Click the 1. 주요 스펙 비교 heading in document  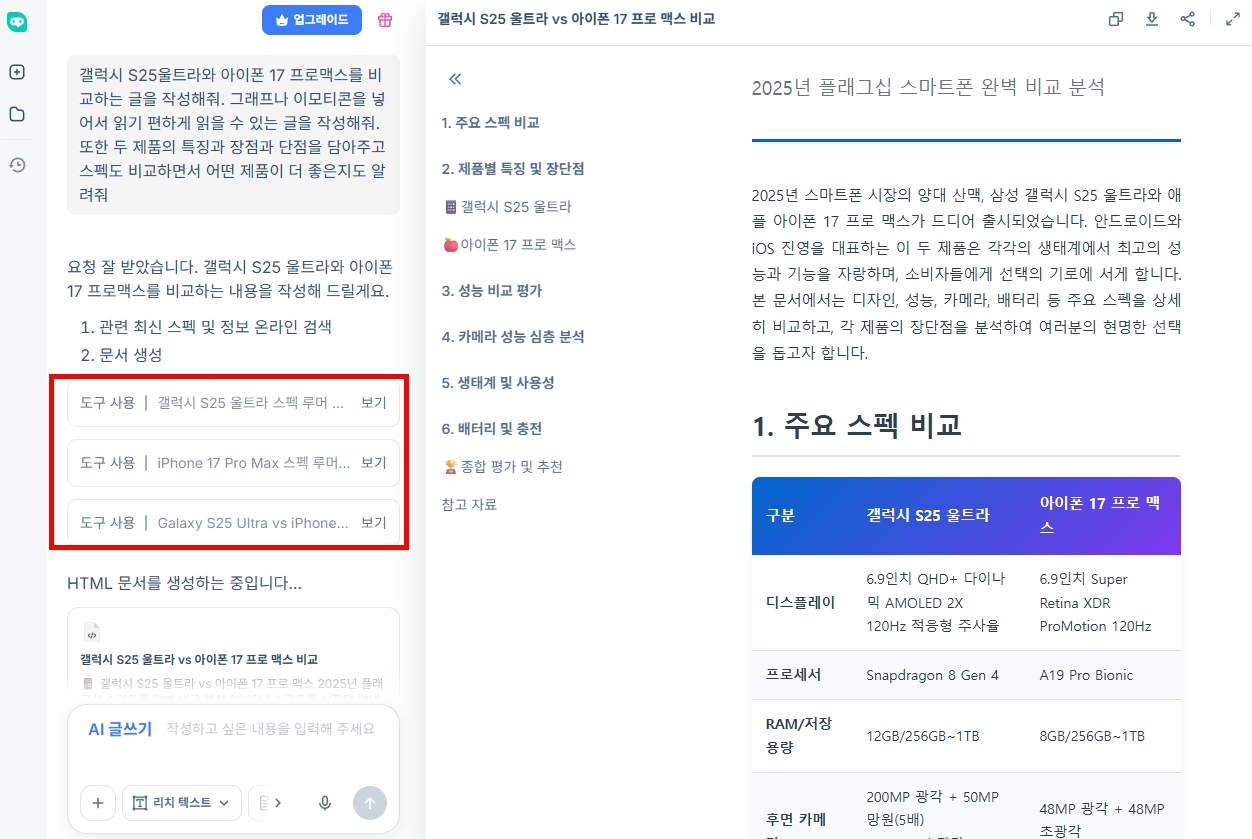(x=857, y=424)
